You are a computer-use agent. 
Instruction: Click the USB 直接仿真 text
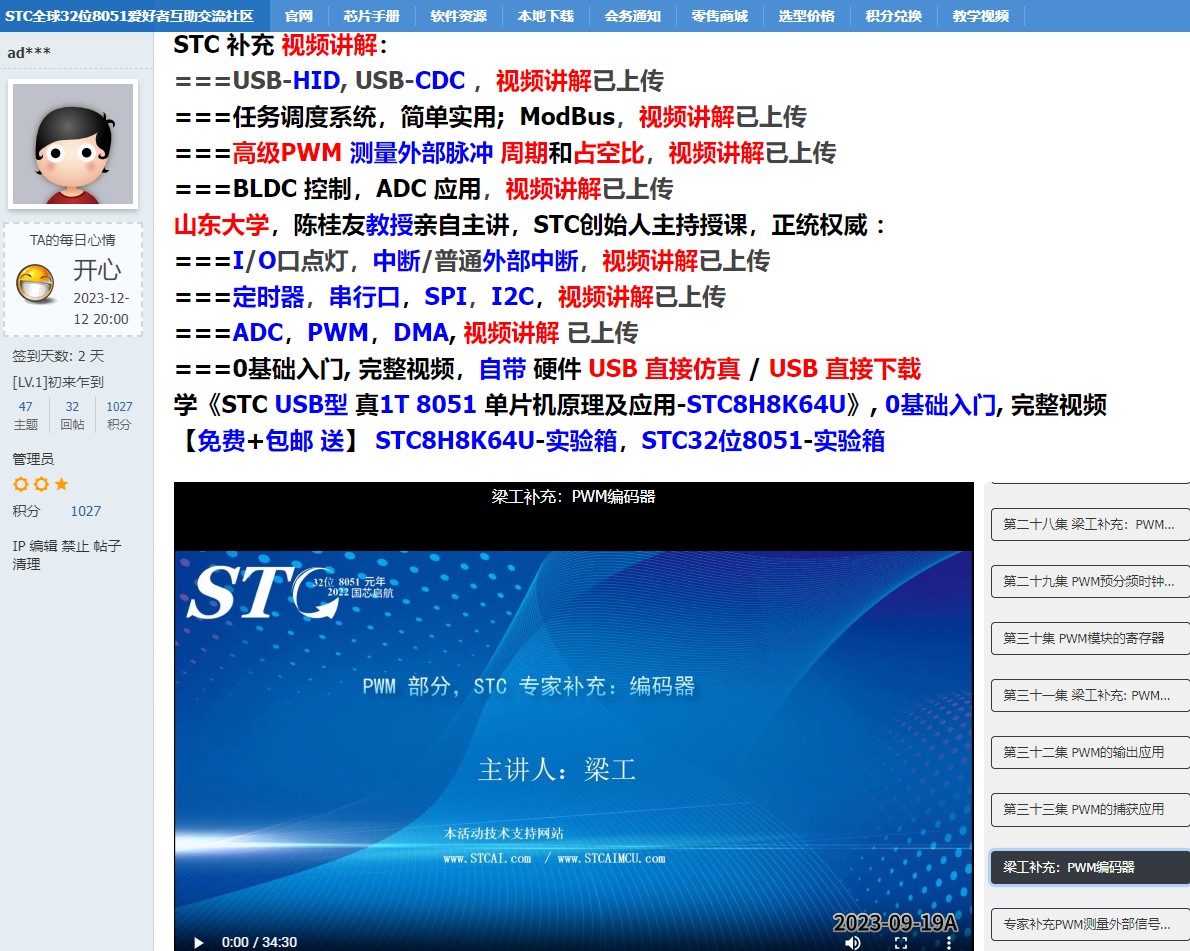(x=664, y=369)
